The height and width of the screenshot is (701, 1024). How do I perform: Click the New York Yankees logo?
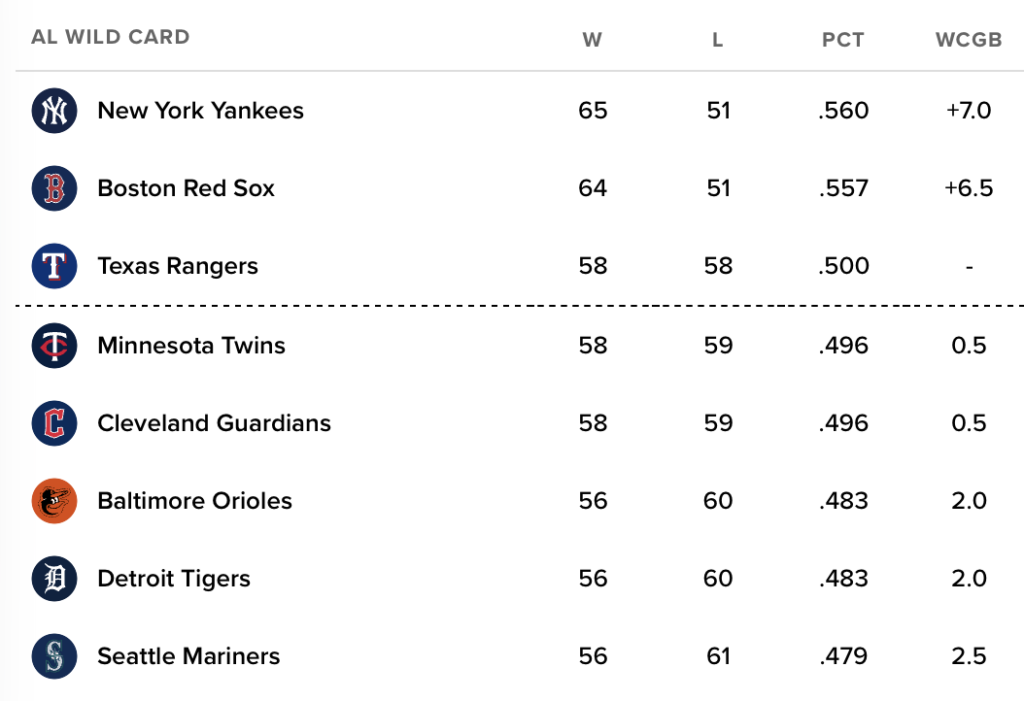[54, 110]
